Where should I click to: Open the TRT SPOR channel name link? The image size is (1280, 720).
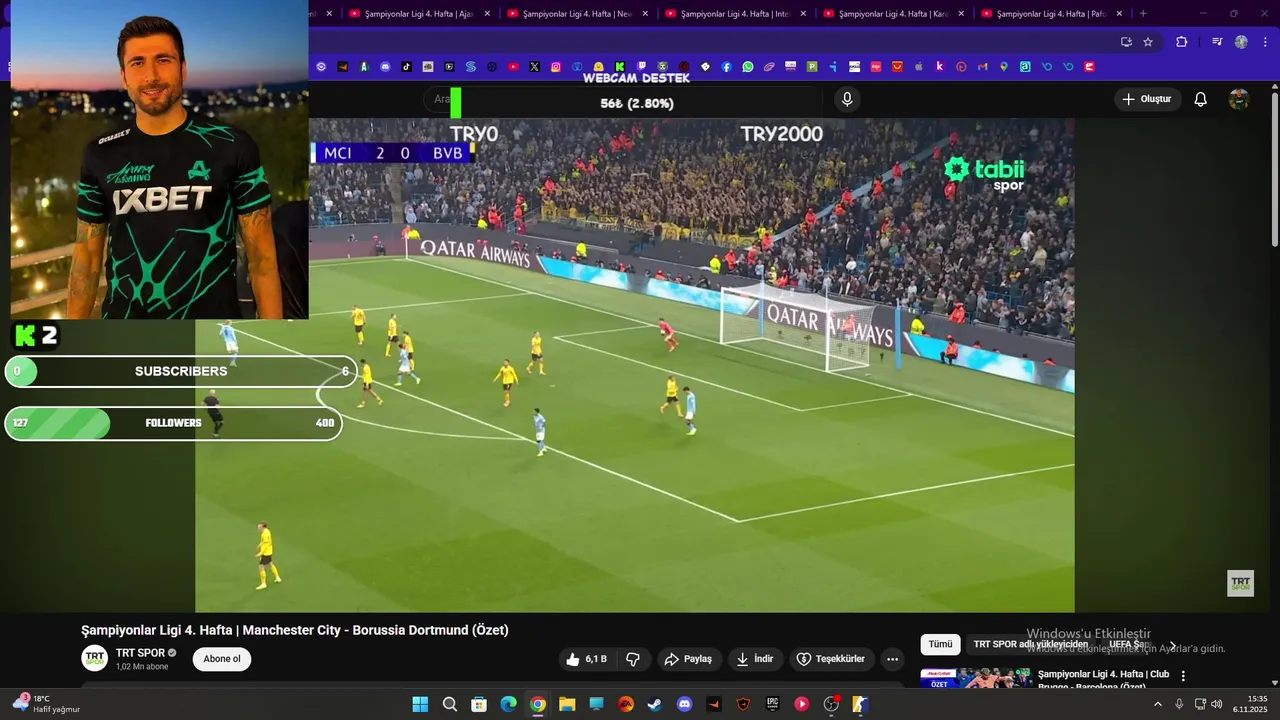[140, 653]
